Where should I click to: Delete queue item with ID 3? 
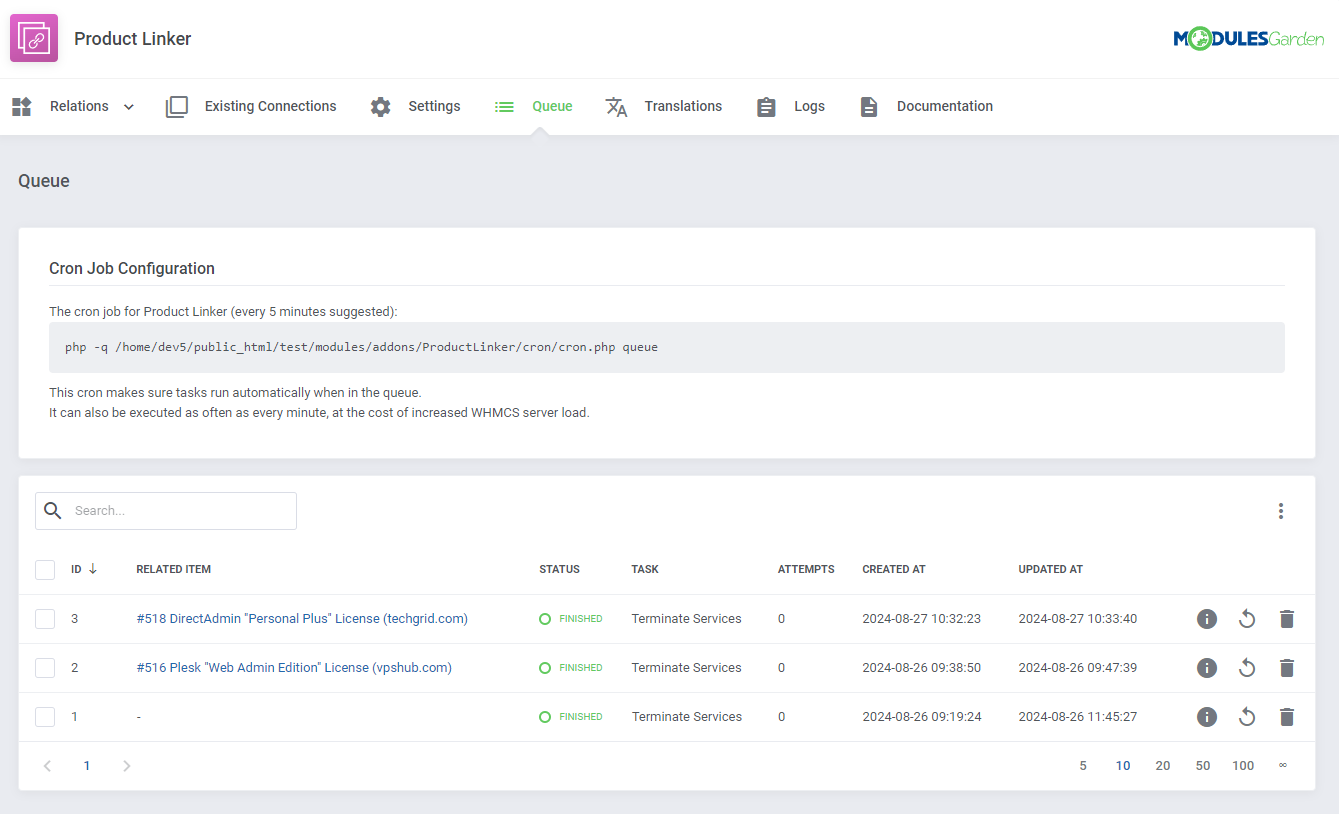click(1287, 619)
